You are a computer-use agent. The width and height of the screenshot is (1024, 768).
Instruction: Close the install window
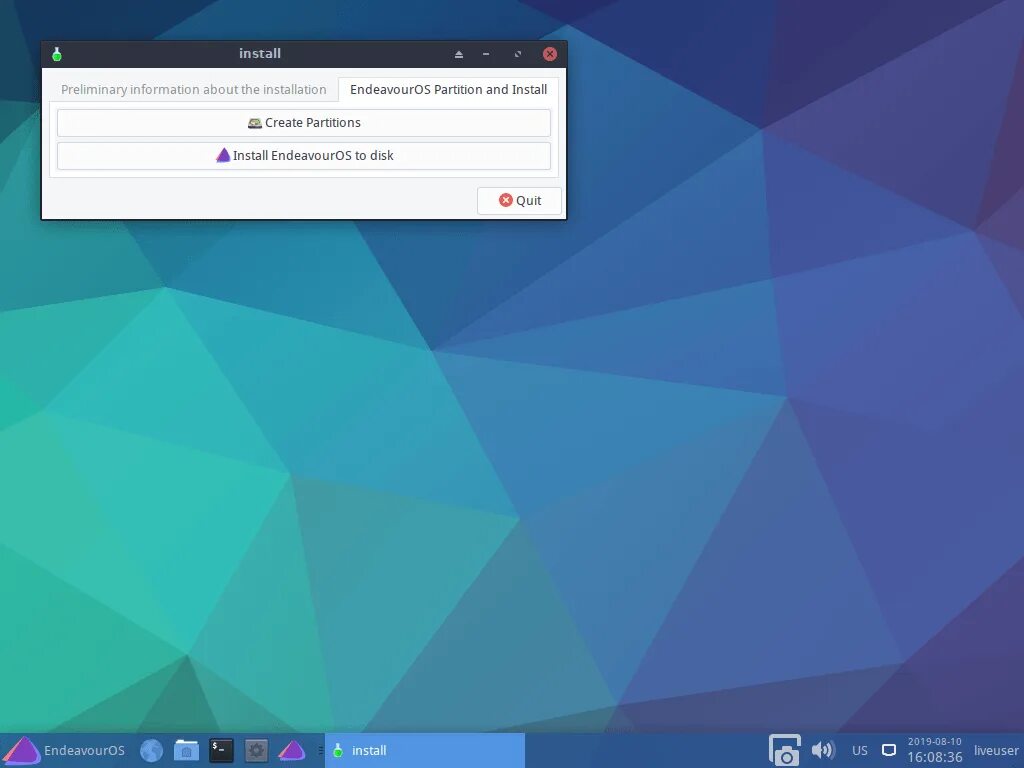[x=550, y=54]
